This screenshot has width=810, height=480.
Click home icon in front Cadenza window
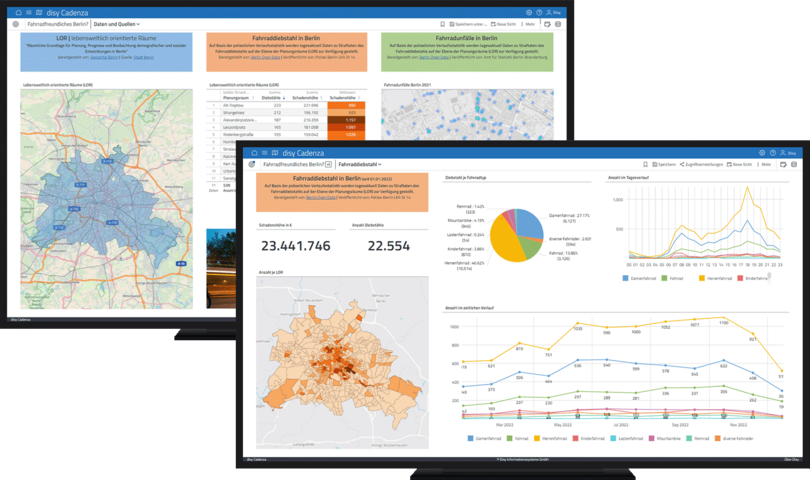click(254, 153)
